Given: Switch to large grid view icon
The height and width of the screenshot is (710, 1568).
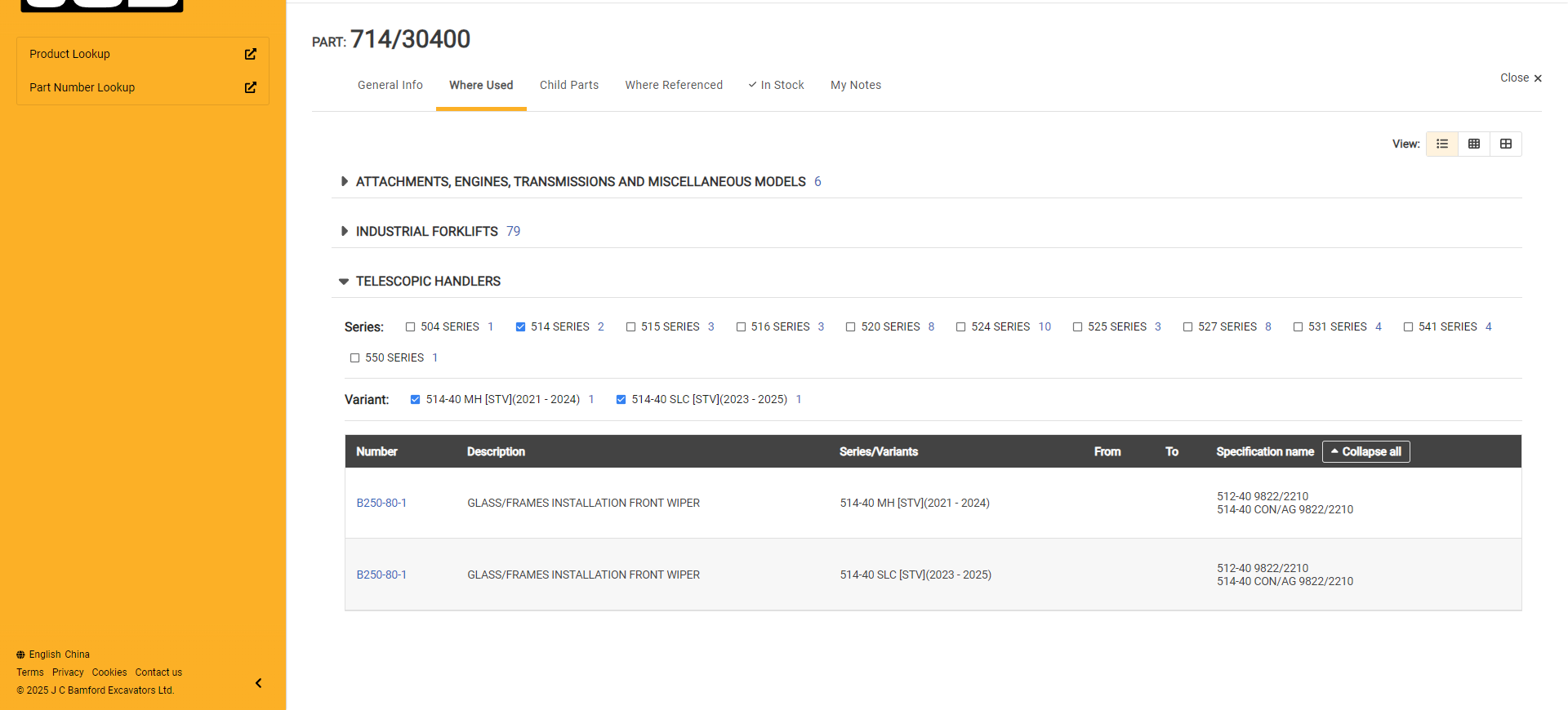Looking at the screenshot, I should point(1505,144).
